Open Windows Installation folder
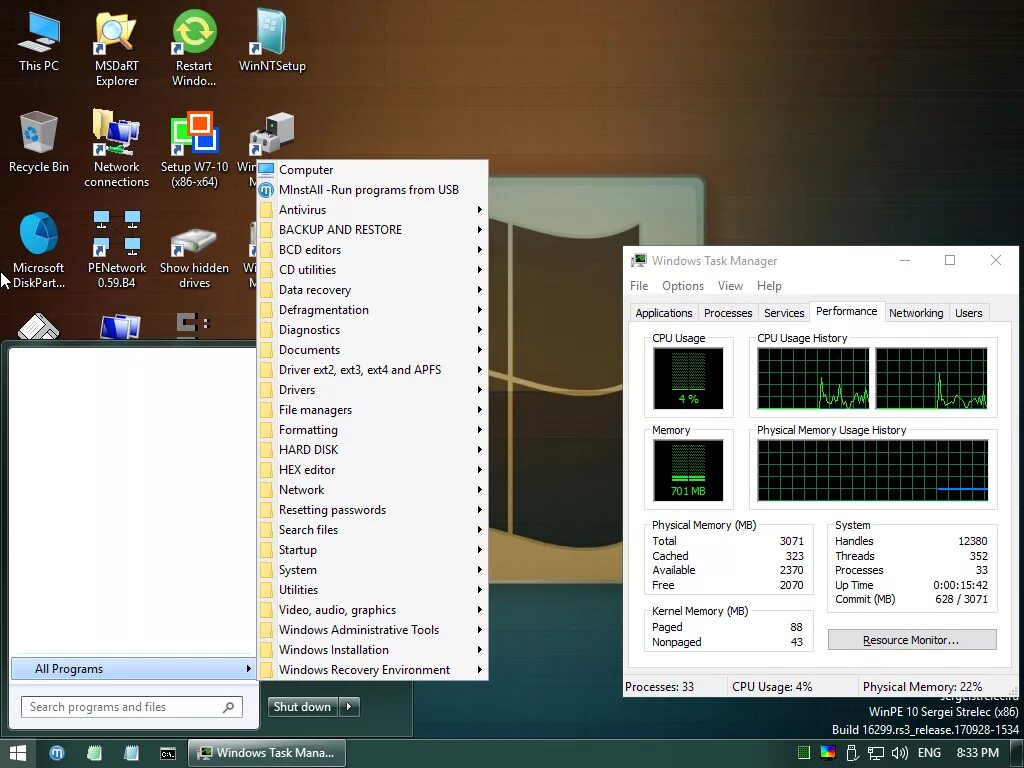The image size is (1024, 768). click(372, 650)
